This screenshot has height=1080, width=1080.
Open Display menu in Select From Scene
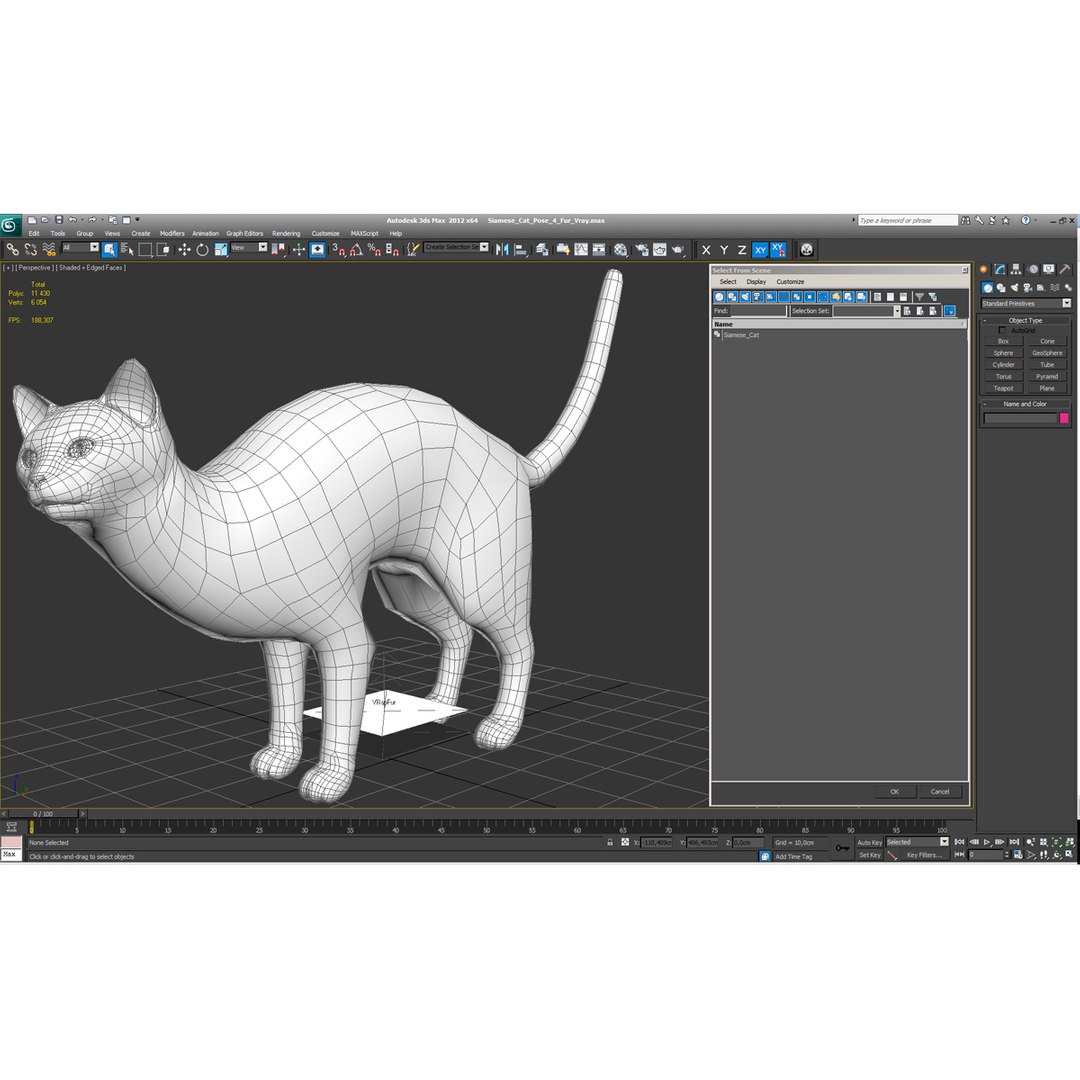coord(756,282)
